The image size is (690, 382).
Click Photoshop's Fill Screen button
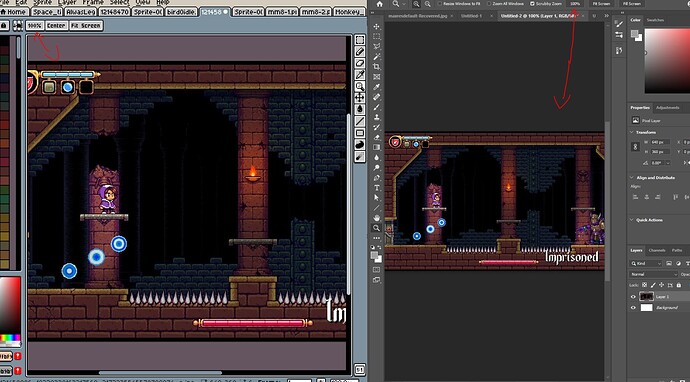(632, 4)
